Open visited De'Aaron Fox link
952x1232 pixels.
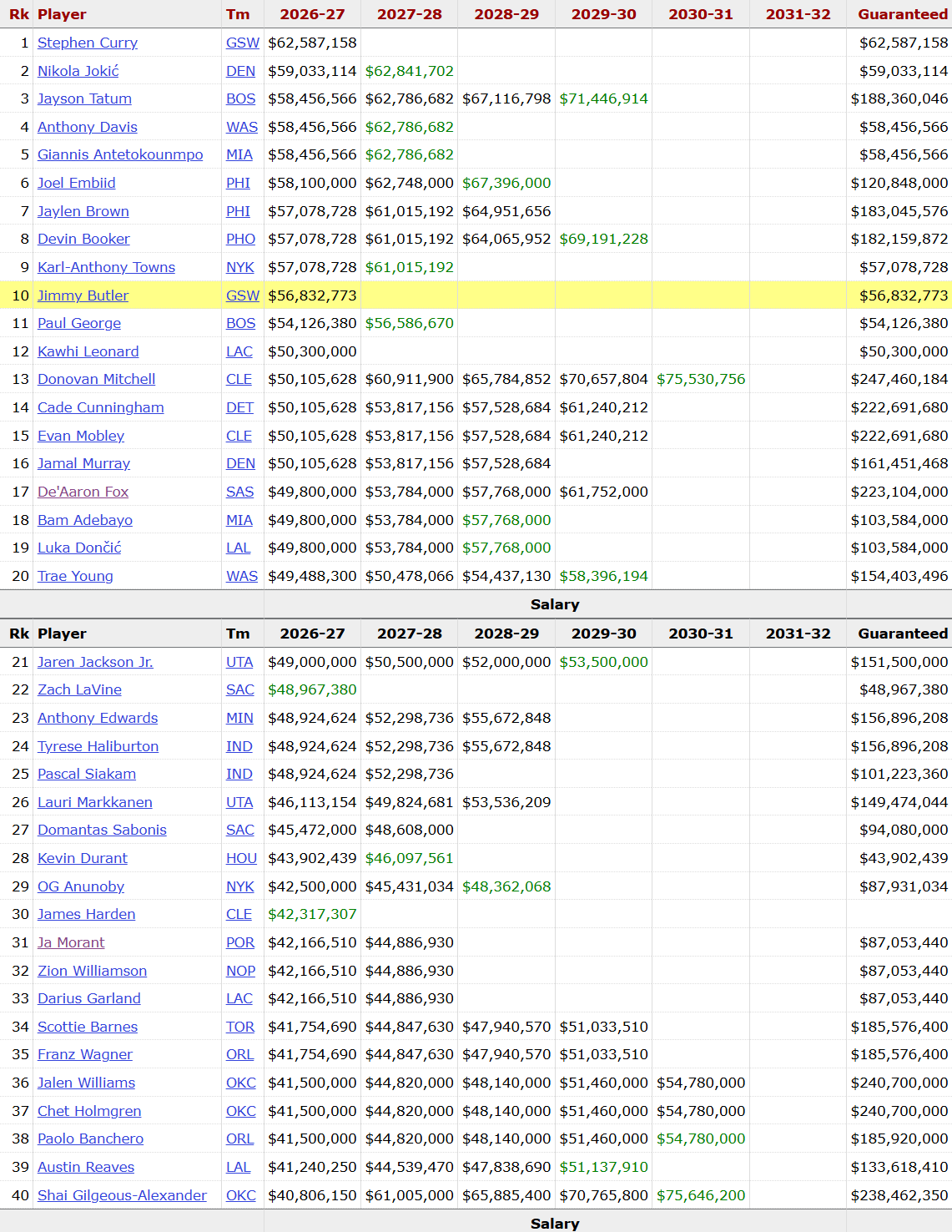point(83,492)
